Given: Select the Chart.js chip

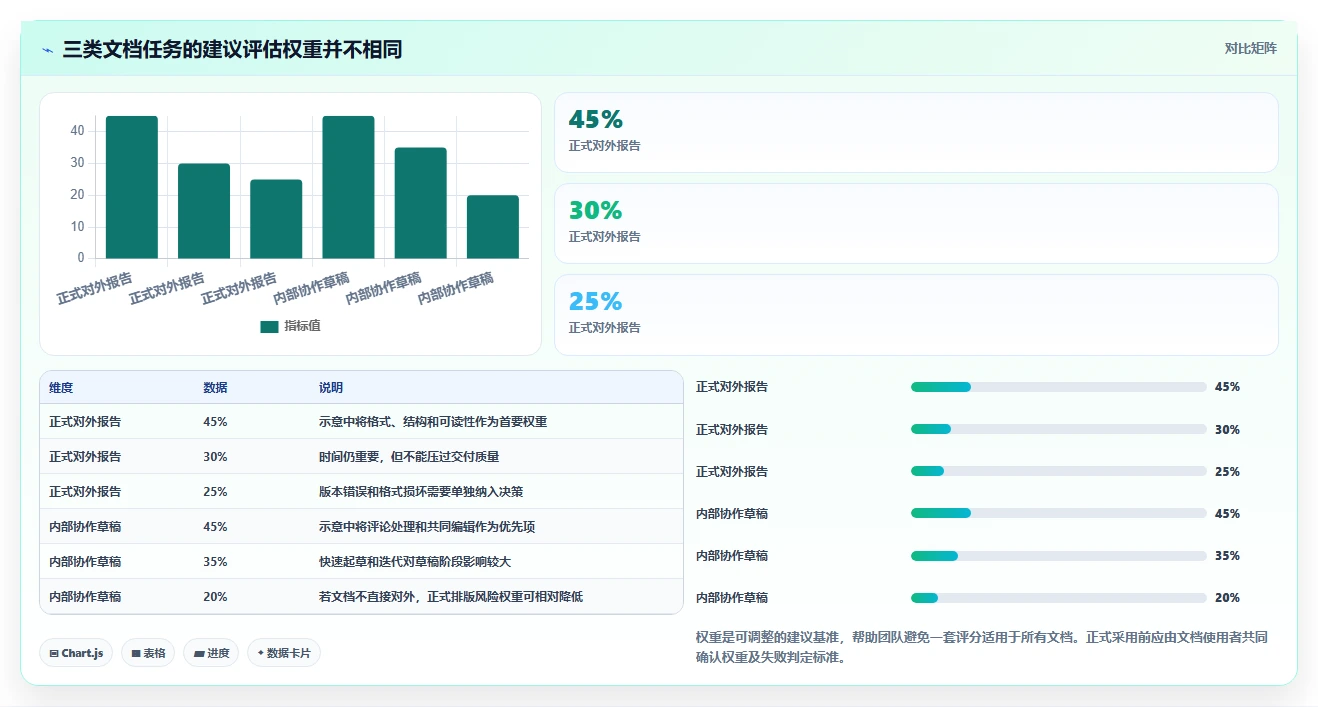Looking at the screenshot, I should tap(76, 653).
